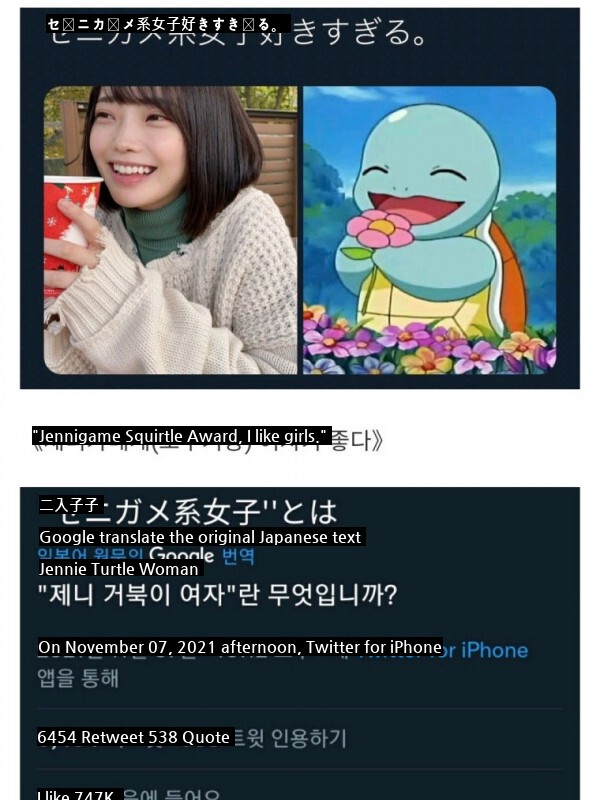
Task: Open the Squirtle cartoon image
Action: (429, 230)
